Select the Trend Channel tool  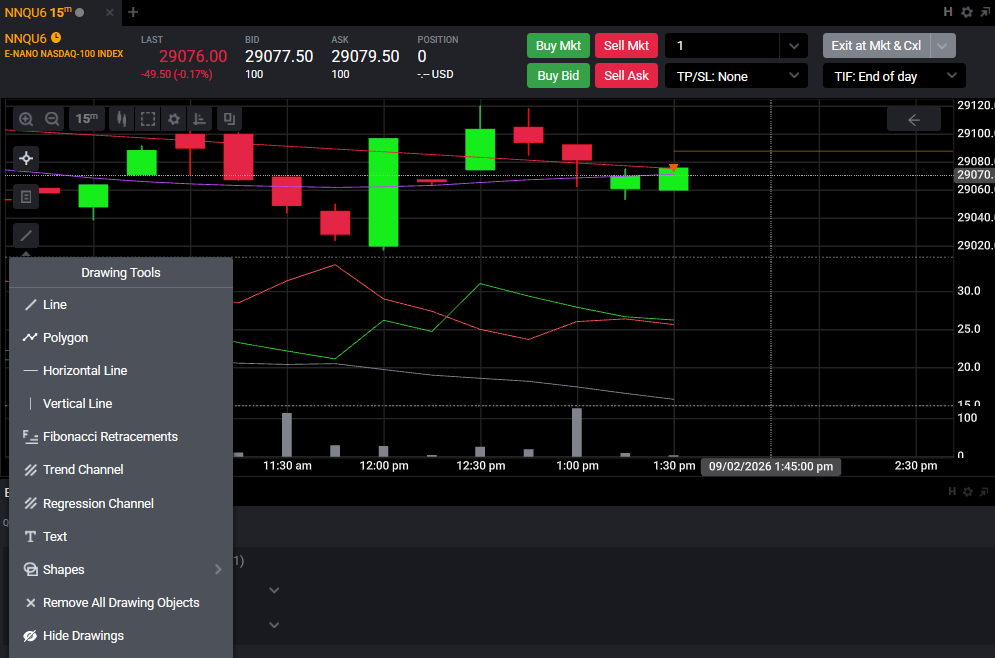pyautogui.click(x=121, y=470)
